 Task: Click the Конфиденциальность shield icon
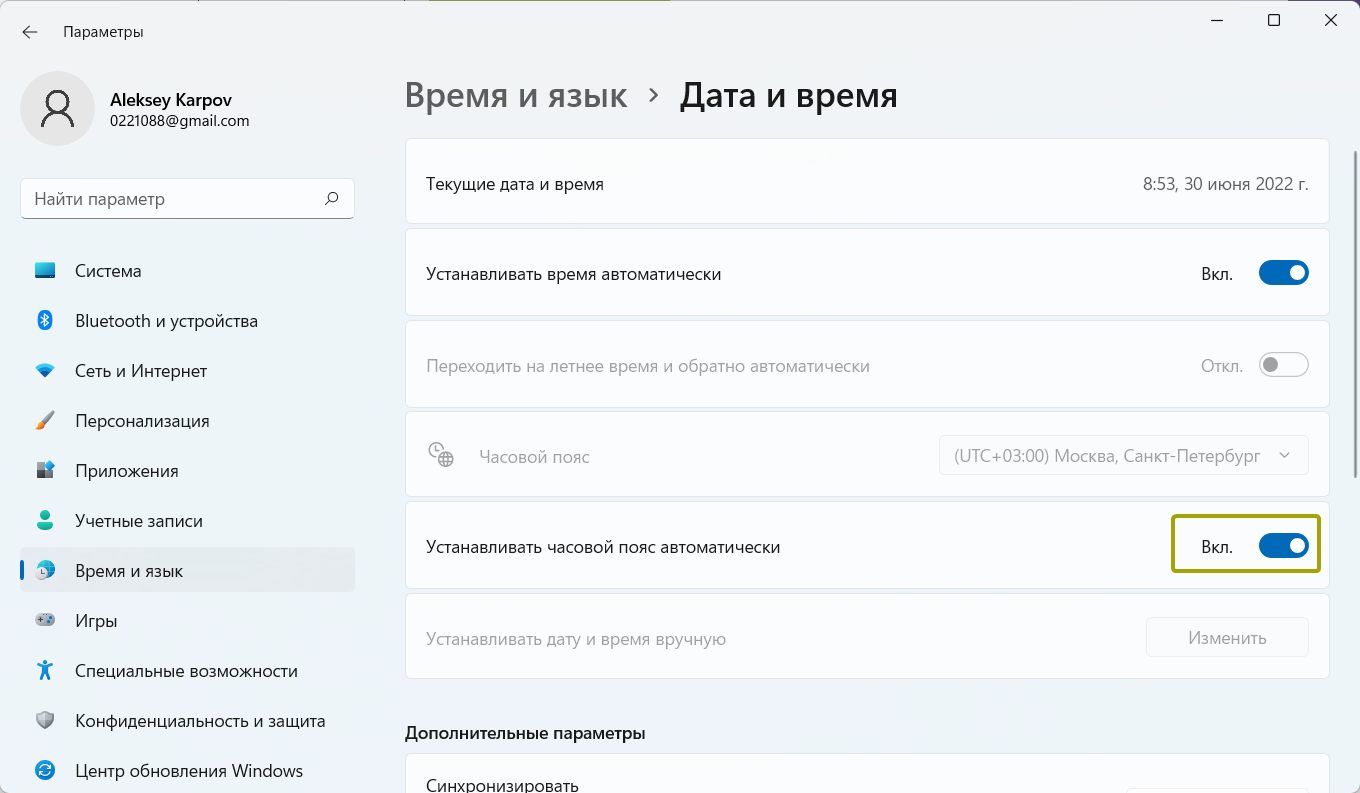45,720
